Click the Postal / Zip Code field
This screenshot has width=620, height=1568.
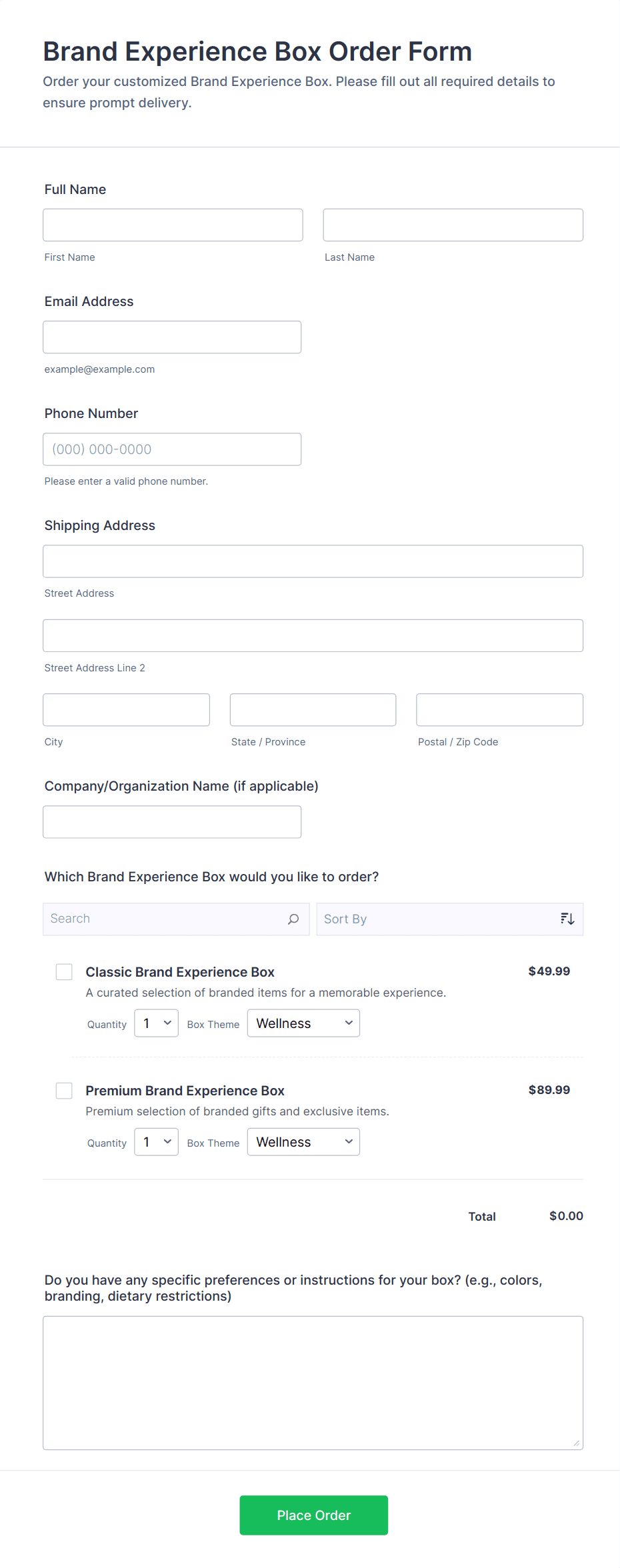coord(499,710)
